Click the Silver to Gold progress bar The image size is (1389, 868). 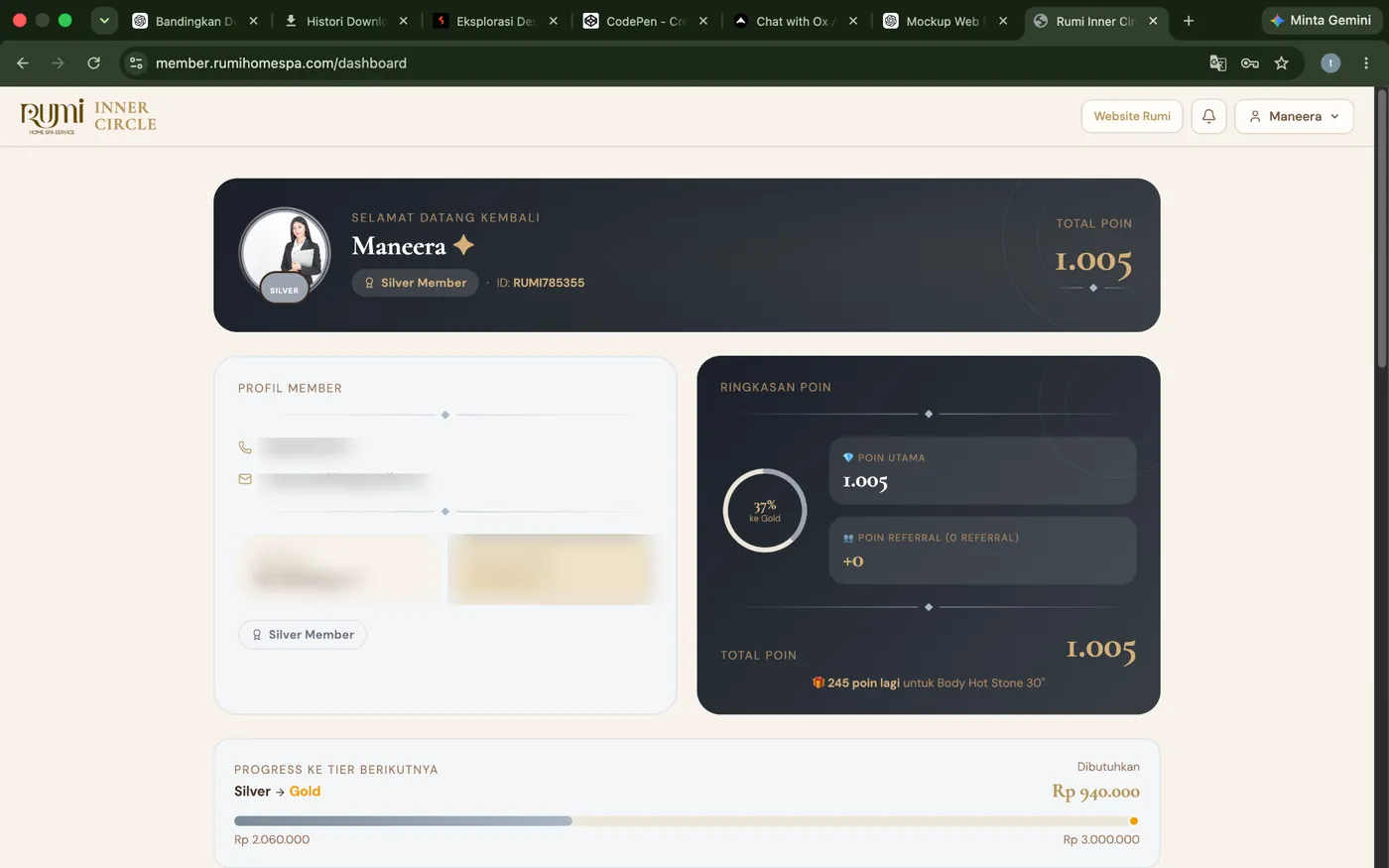pyautogui.click(x=687, y=821)
